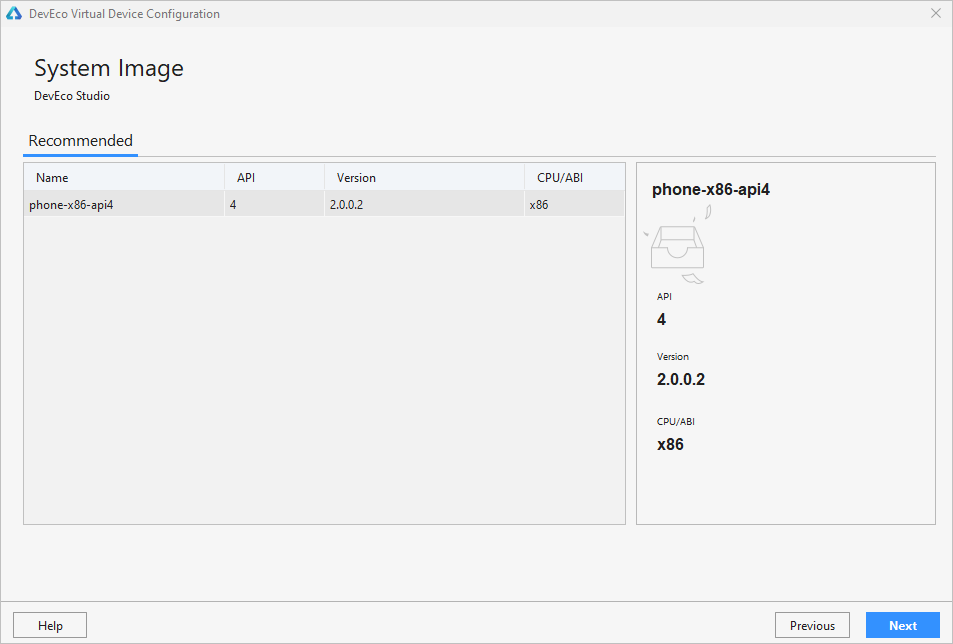Viewport: 953px width, 644px height.
Task: Sort by the API column header
Action: pos(246,178)
